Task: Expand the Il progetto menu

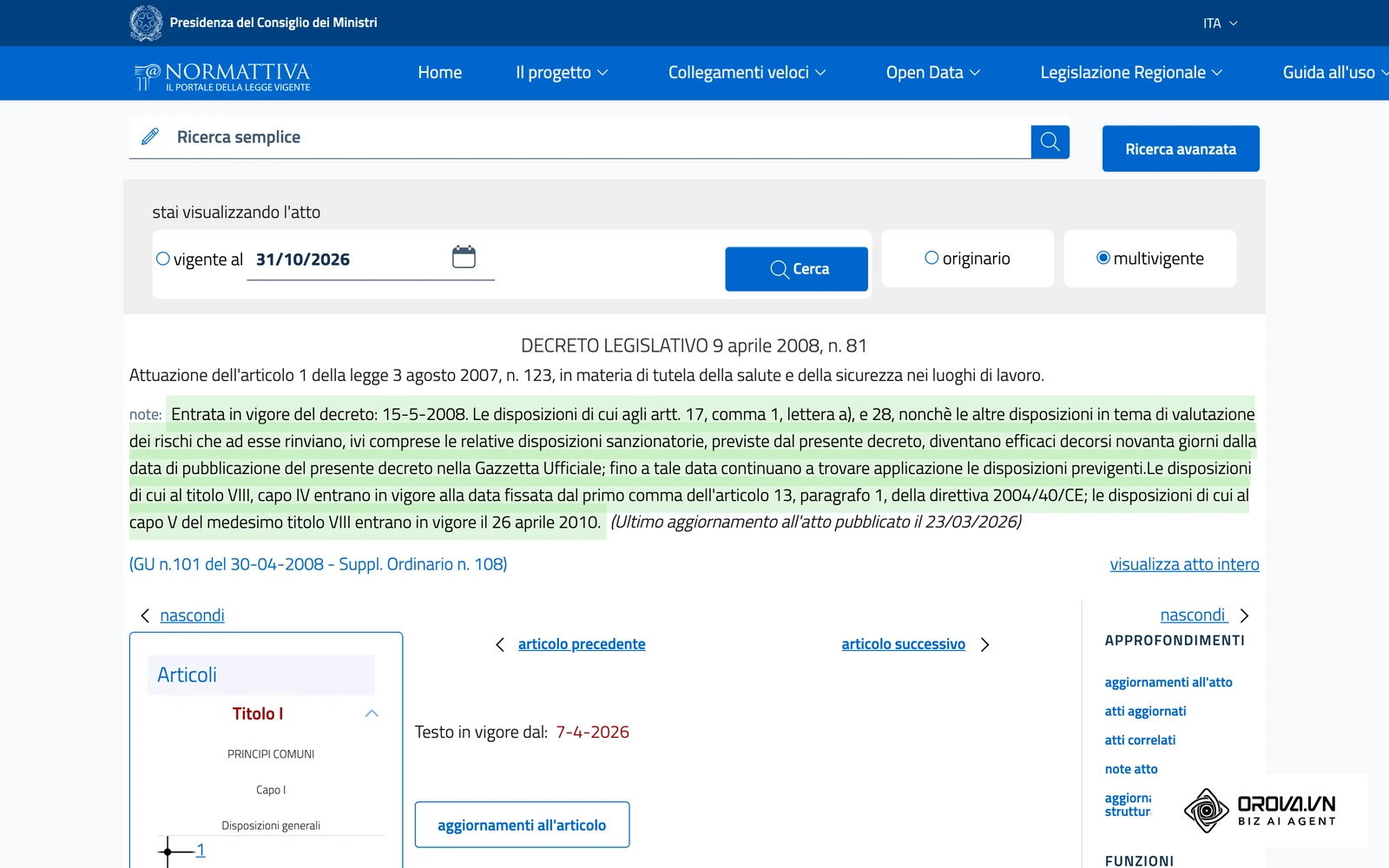Action: [x=562, y=73]
